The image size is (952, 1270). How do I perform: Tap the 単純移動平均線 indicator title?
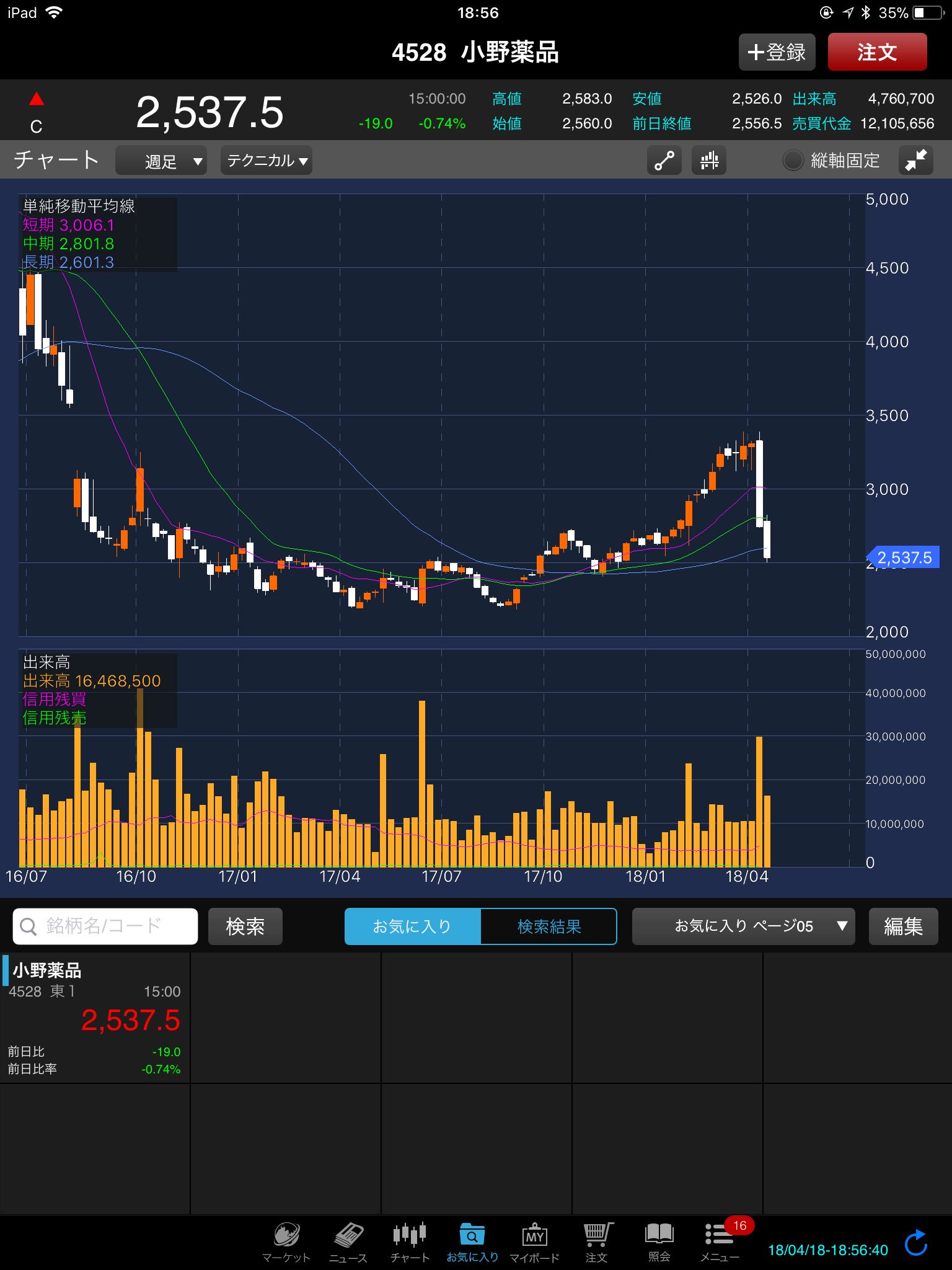(x=79, y=206)
